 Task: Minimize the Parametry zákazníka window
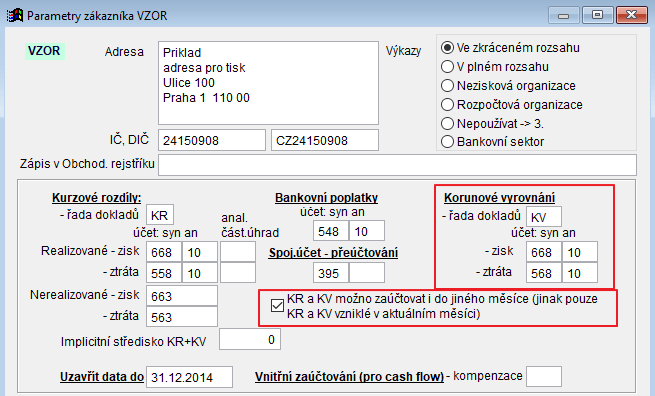tap(563, 15)
